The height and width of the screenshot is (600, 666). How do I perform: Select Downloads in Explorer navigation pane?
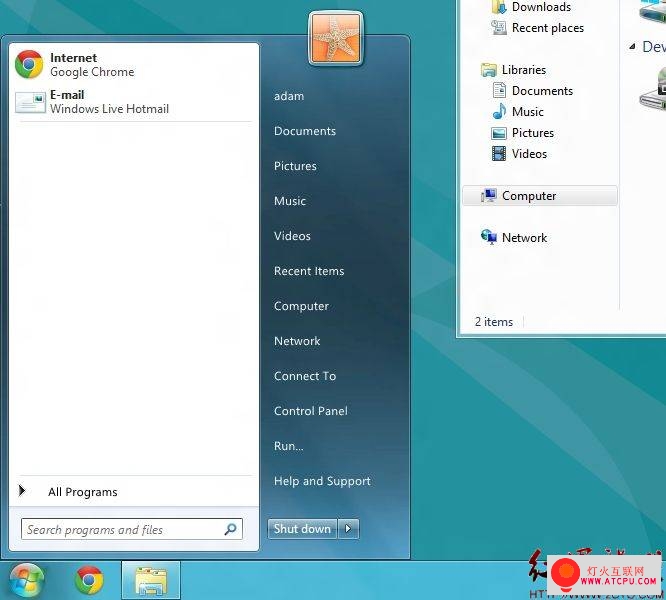(x=541, y=7)
